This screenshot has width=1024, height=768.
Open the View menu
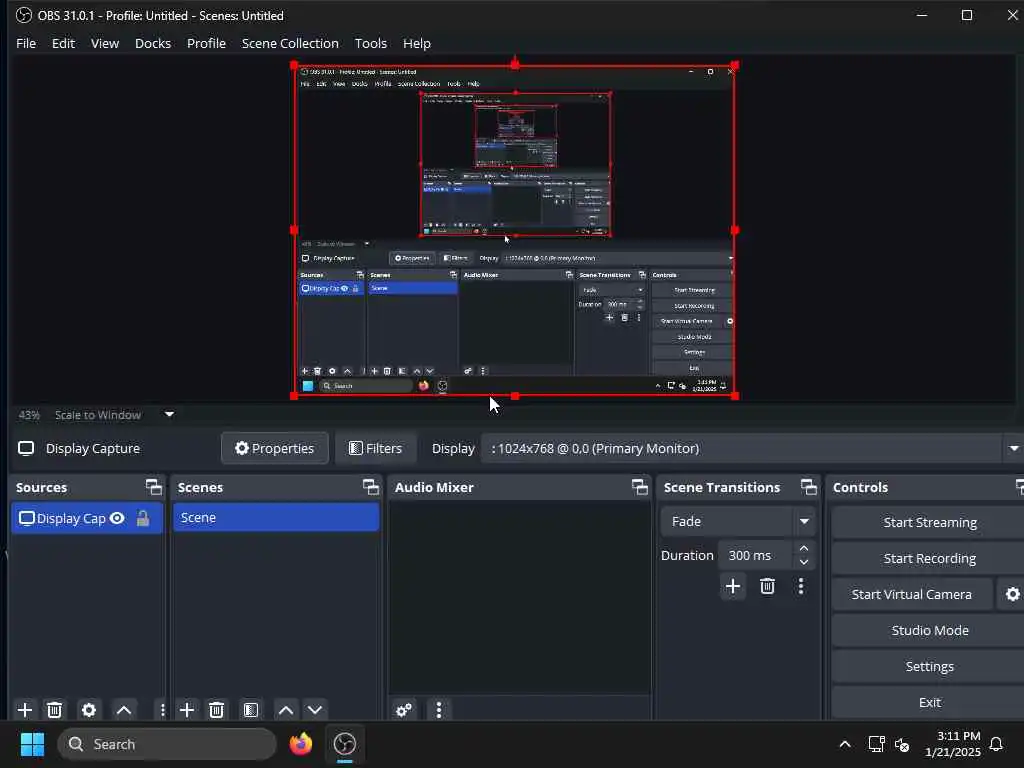pyautogui.click(x=104, y=43)
